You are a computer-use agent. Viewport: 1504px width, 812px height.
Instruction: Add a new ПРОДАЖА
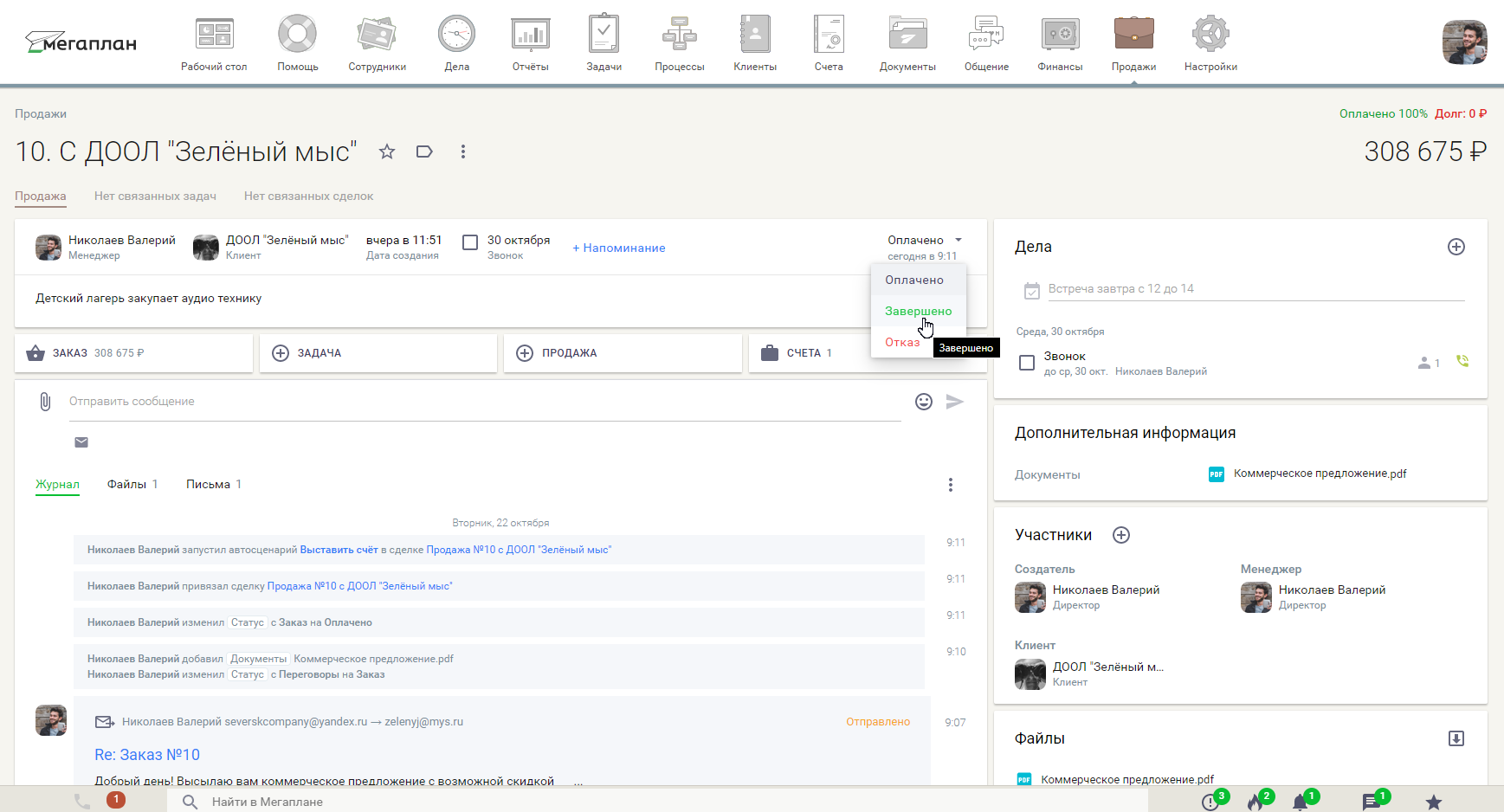click(623, 353)
